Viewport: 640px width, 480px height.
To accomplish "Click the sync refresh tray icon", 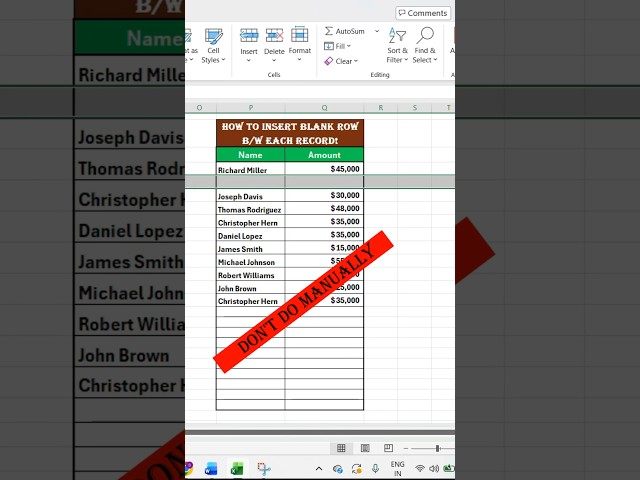I will point(356,469).
